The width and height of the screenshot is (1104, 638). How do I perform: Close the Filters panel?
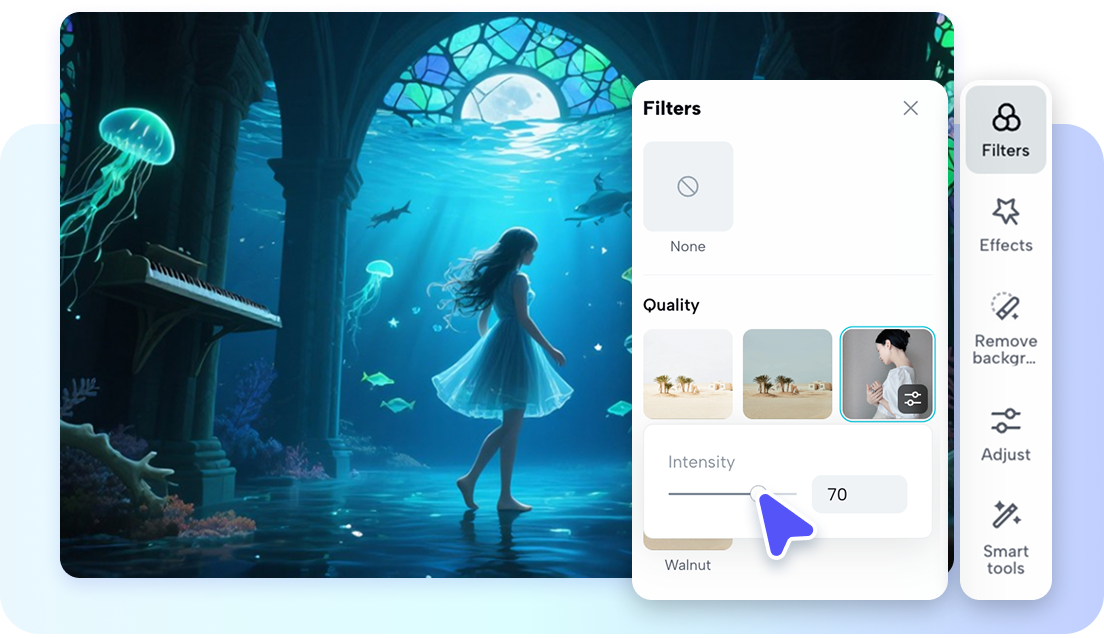(x=910, y=108)
